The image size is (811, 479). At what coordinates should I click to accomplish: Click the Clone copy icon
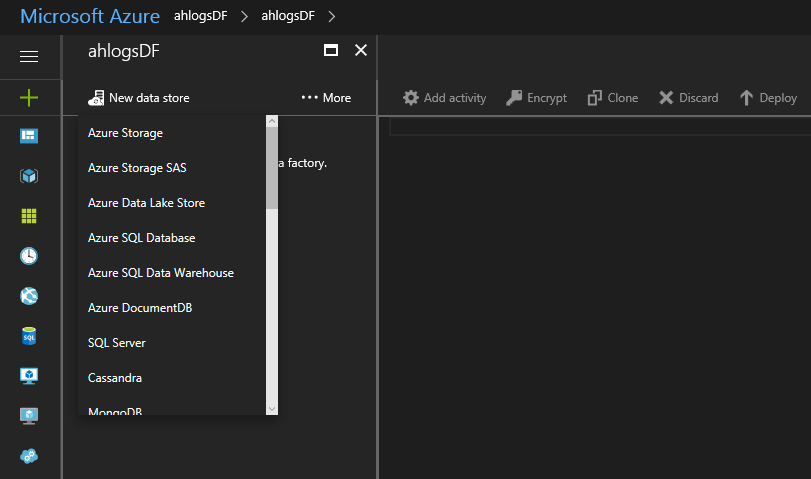click(595, 98)
